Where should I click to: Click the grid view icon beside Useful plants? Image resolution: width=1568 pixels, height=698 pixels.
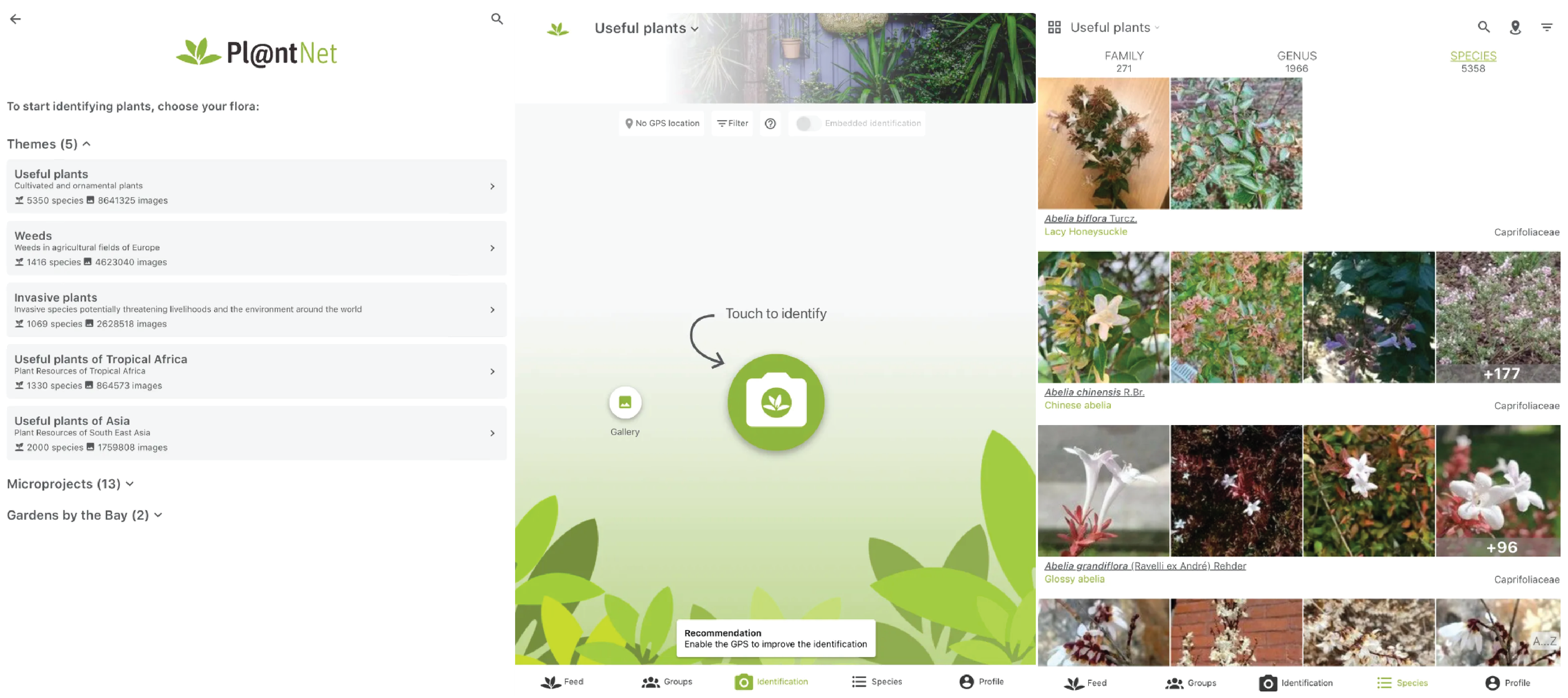click(1054, 27)
